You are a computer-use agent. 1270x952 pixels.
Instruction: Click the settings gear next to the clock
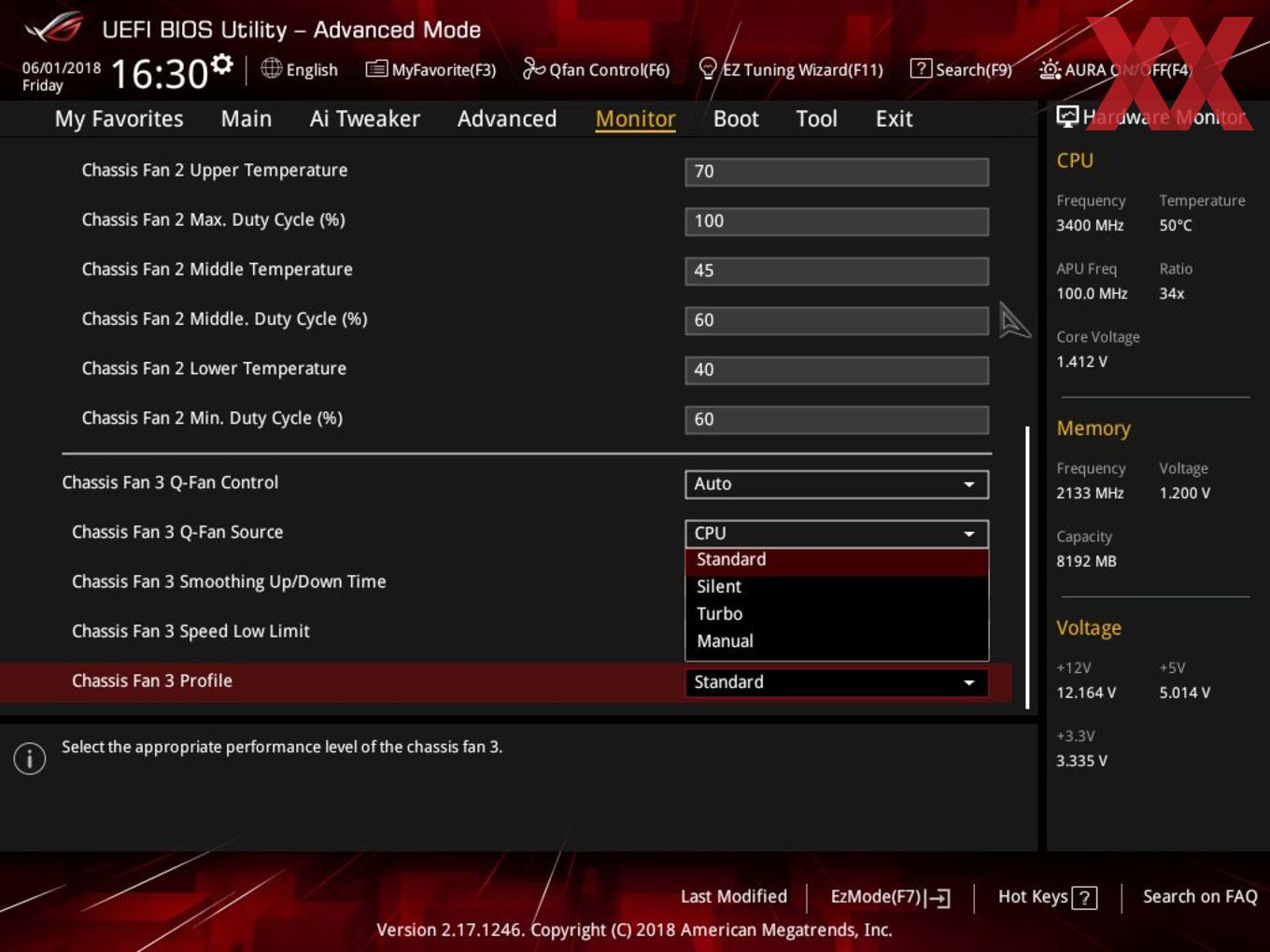[x=221, y=63]
